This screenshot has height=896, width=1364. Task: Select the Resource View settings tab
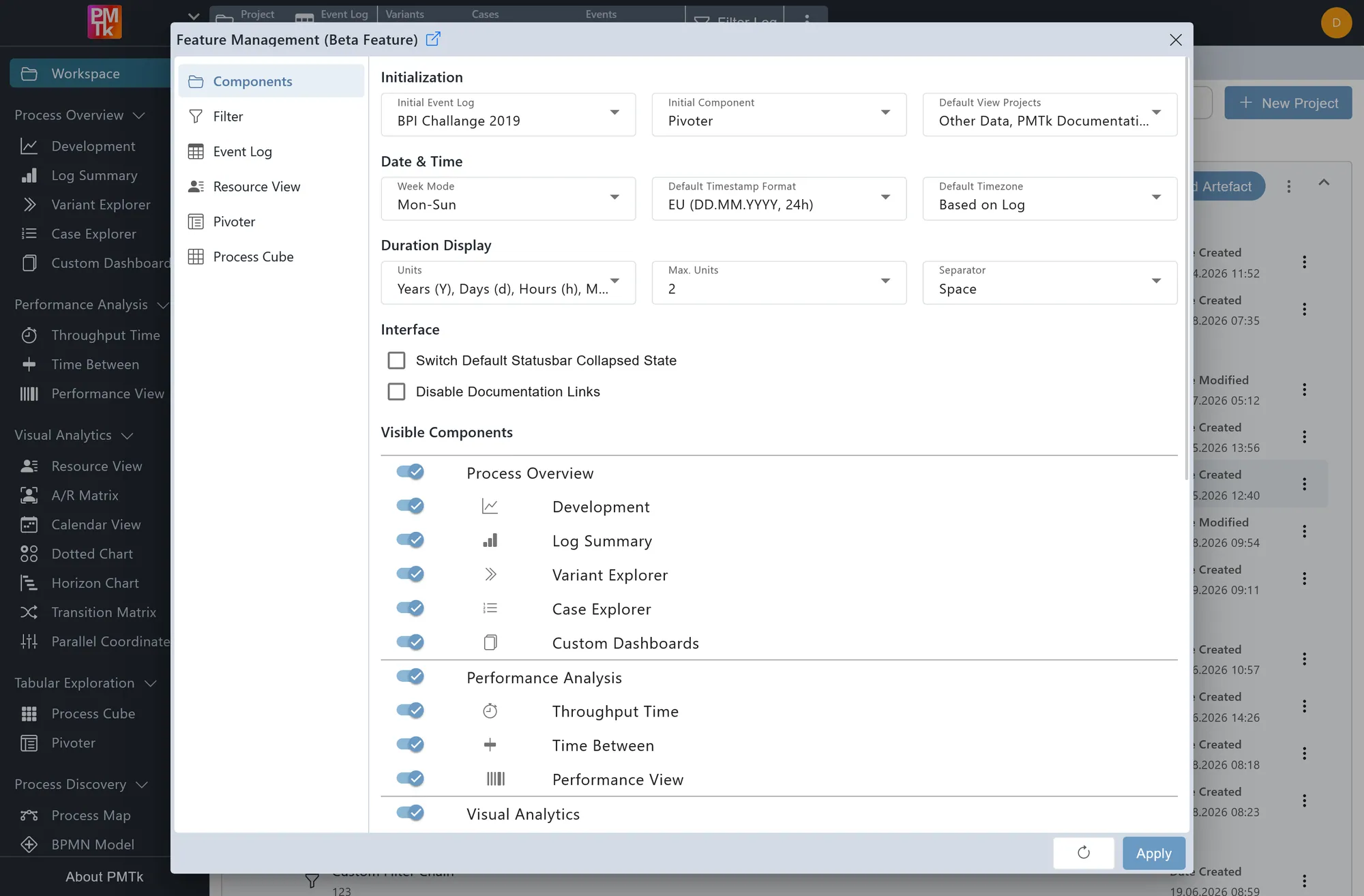(271, 187)
